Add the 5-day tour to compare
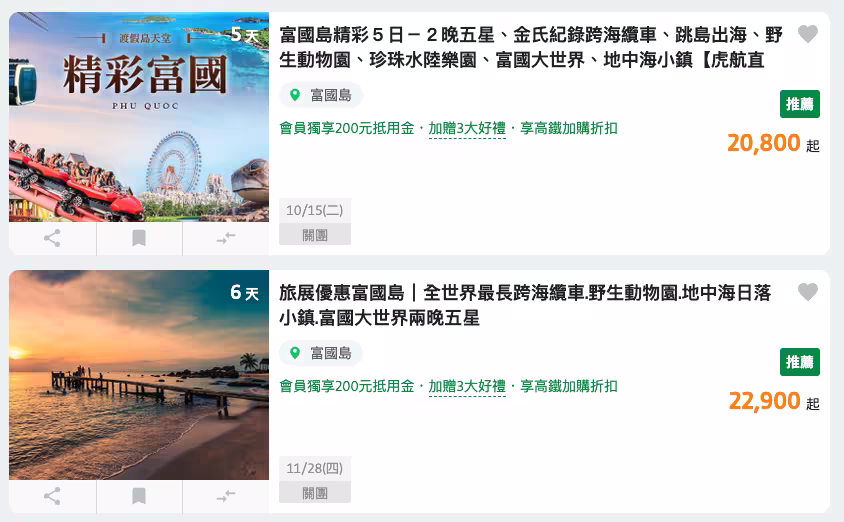Screen dimensions: 844x522 pyautogui.click(x=226, y=238)
